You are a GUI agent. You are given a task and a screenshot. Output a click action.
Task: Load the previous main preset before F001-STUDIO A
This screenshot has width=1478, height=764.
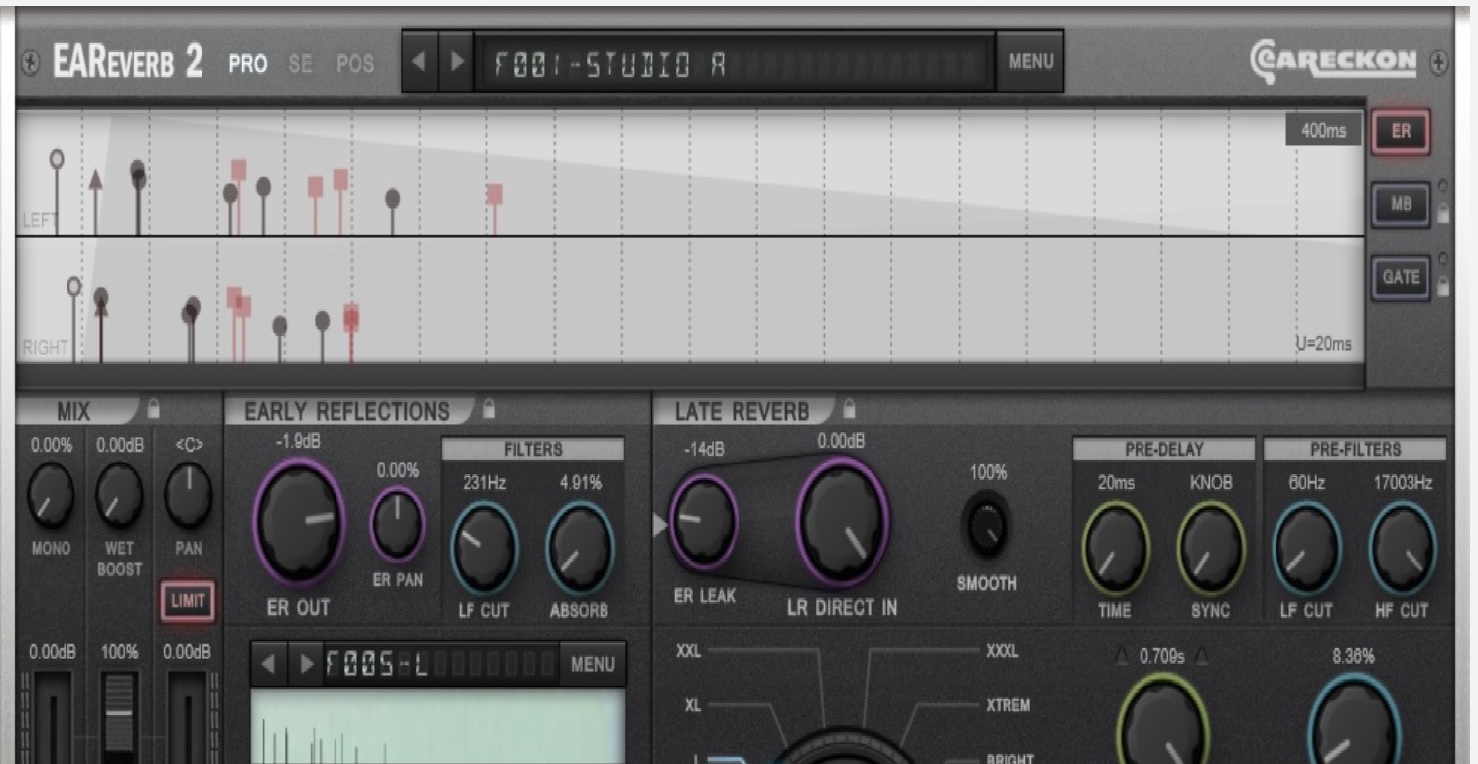(x=420, y=61)
